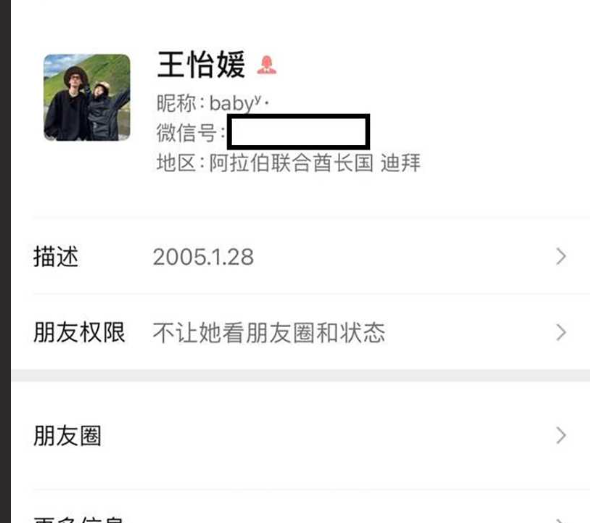Tap the 昵称 baby nickname line

213,103
